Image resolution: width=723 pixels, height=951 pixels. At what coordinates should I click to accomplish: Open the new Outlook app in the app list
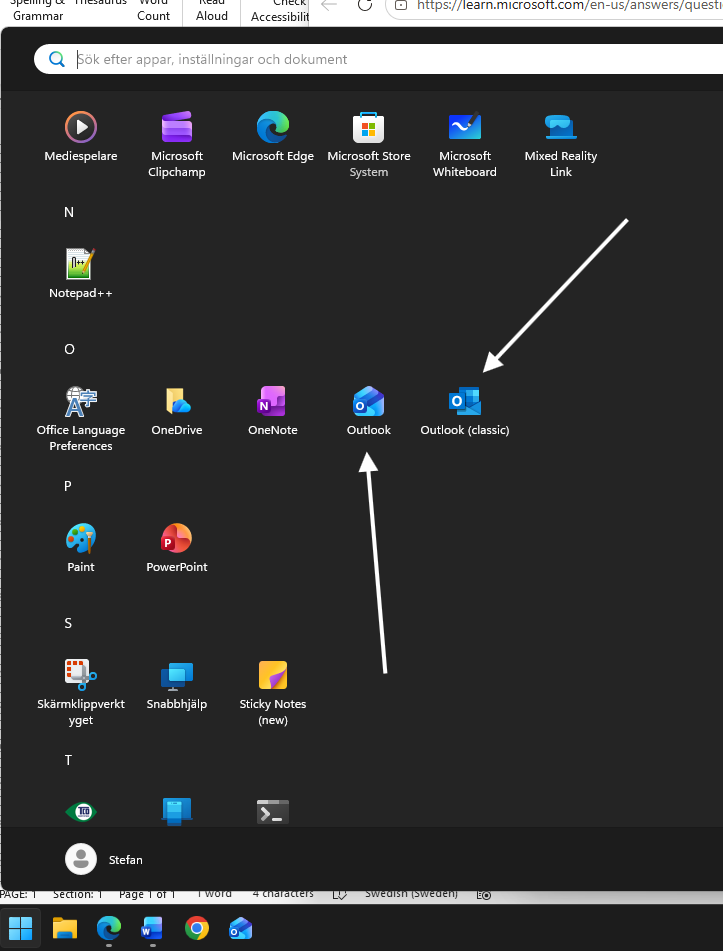[x=369, y=411]
